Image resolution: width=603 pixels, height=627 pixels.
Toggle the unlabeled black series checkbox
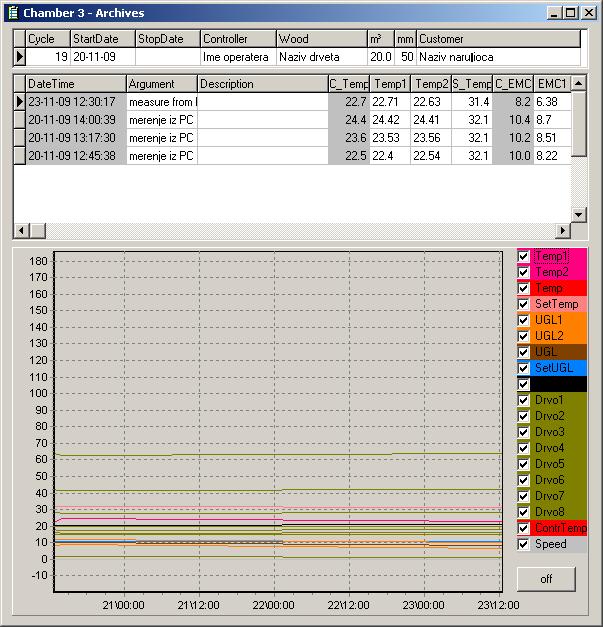click(523, 384)
